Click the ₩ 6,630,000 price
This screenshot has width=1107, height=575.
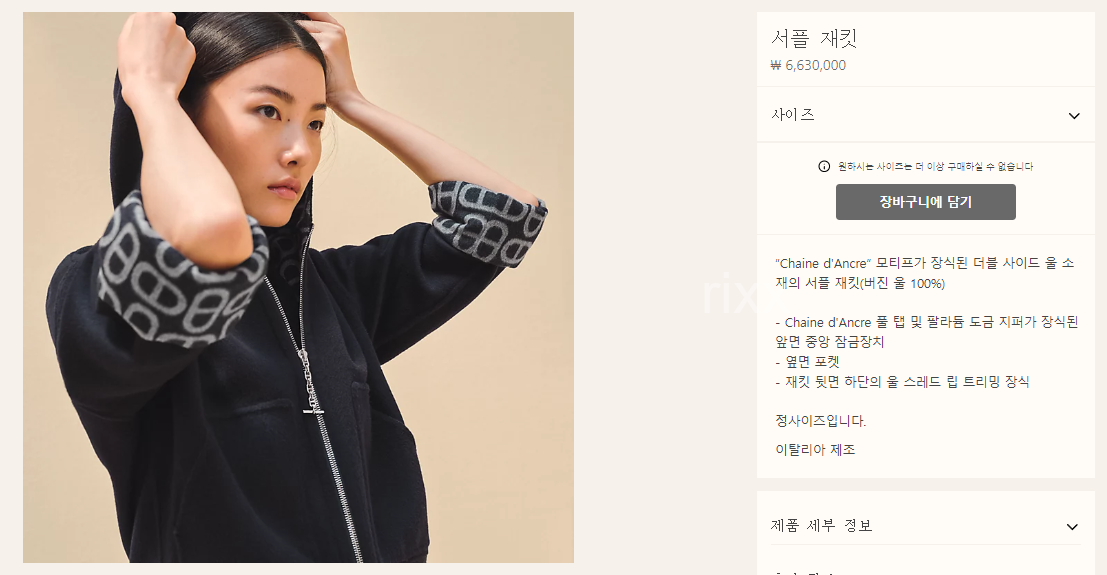(808, 65)
